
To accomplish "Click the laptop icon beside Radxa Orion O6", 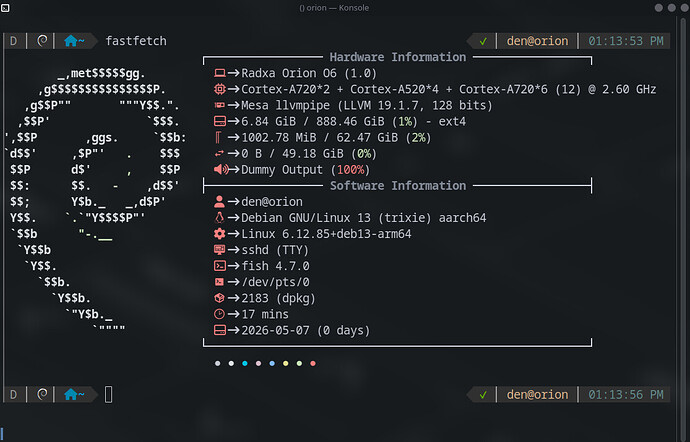I will click(x=220, y=73).
